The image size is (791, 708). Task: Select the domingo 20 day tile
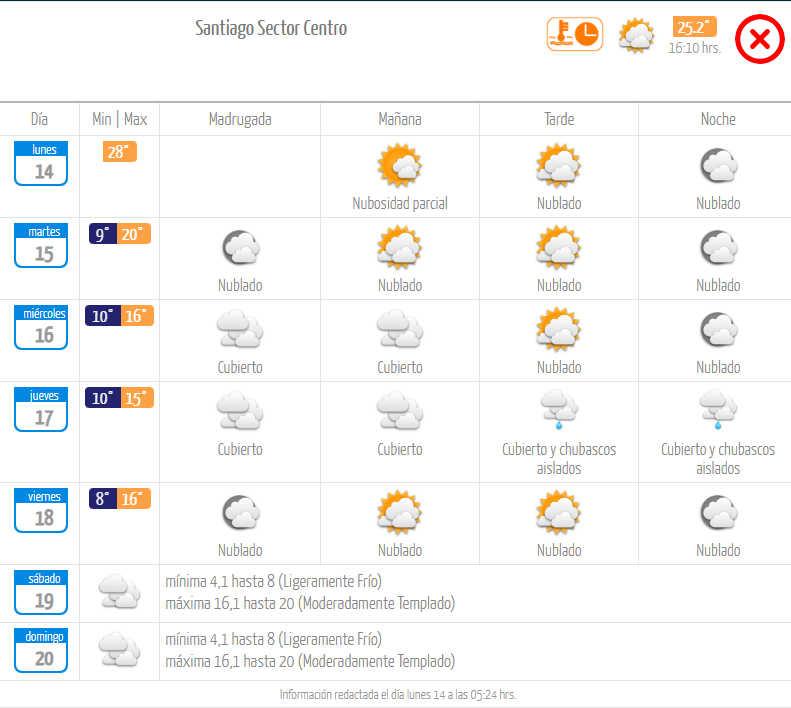click(41, 650)
